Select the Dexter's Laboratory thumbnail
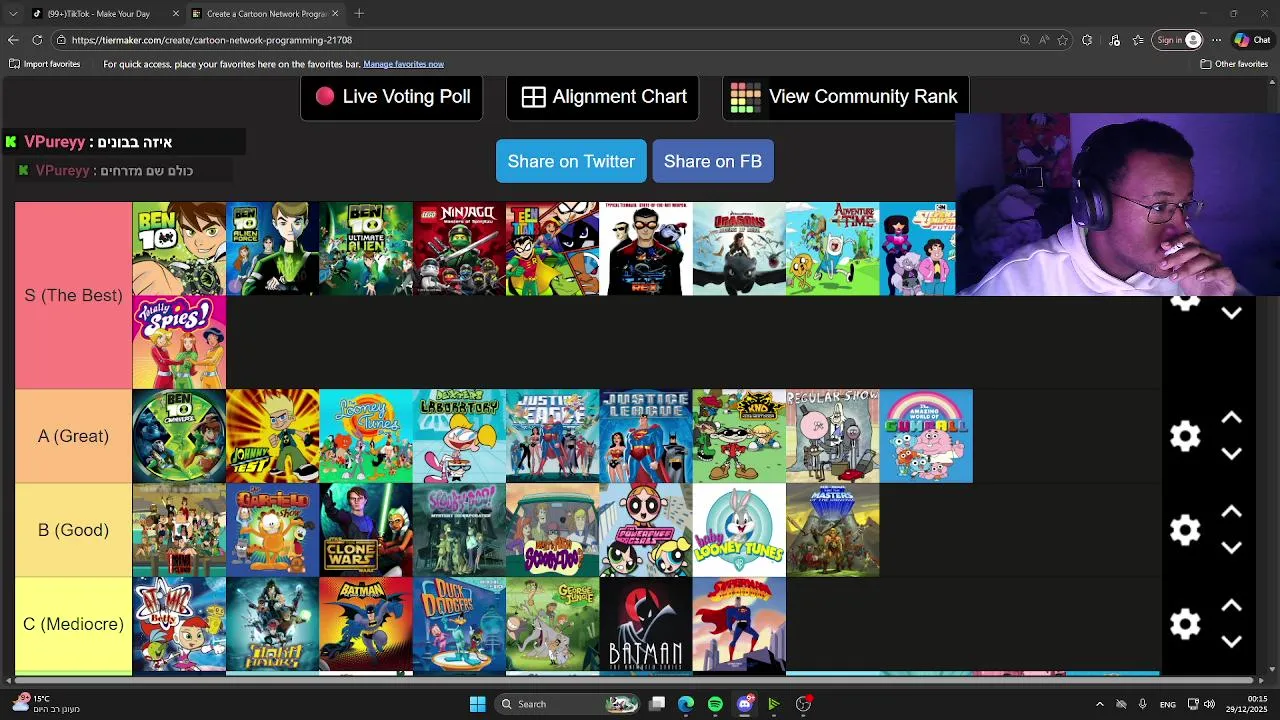This screenshot has width=1280, height=720. coord(459,436)
